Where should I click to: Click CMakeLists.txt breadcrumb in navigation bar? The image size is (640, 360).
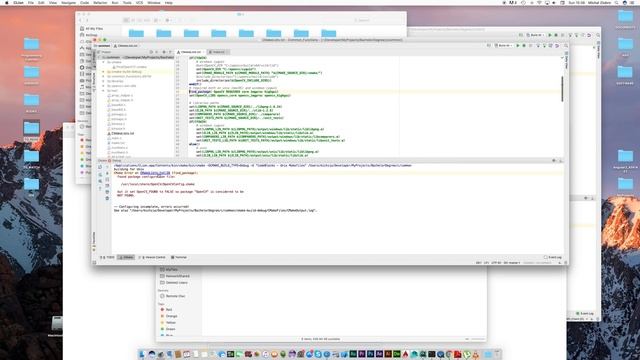pyautogui.click(x=126, y=46)
